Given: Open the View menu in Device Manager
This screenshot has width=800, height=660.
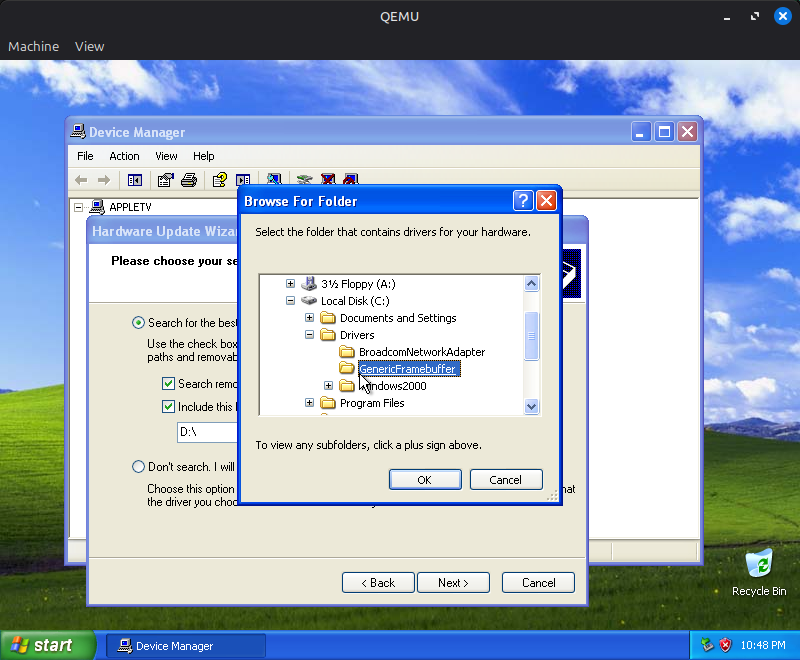Looking at the screenshot, I should click(x=166, y=156).
